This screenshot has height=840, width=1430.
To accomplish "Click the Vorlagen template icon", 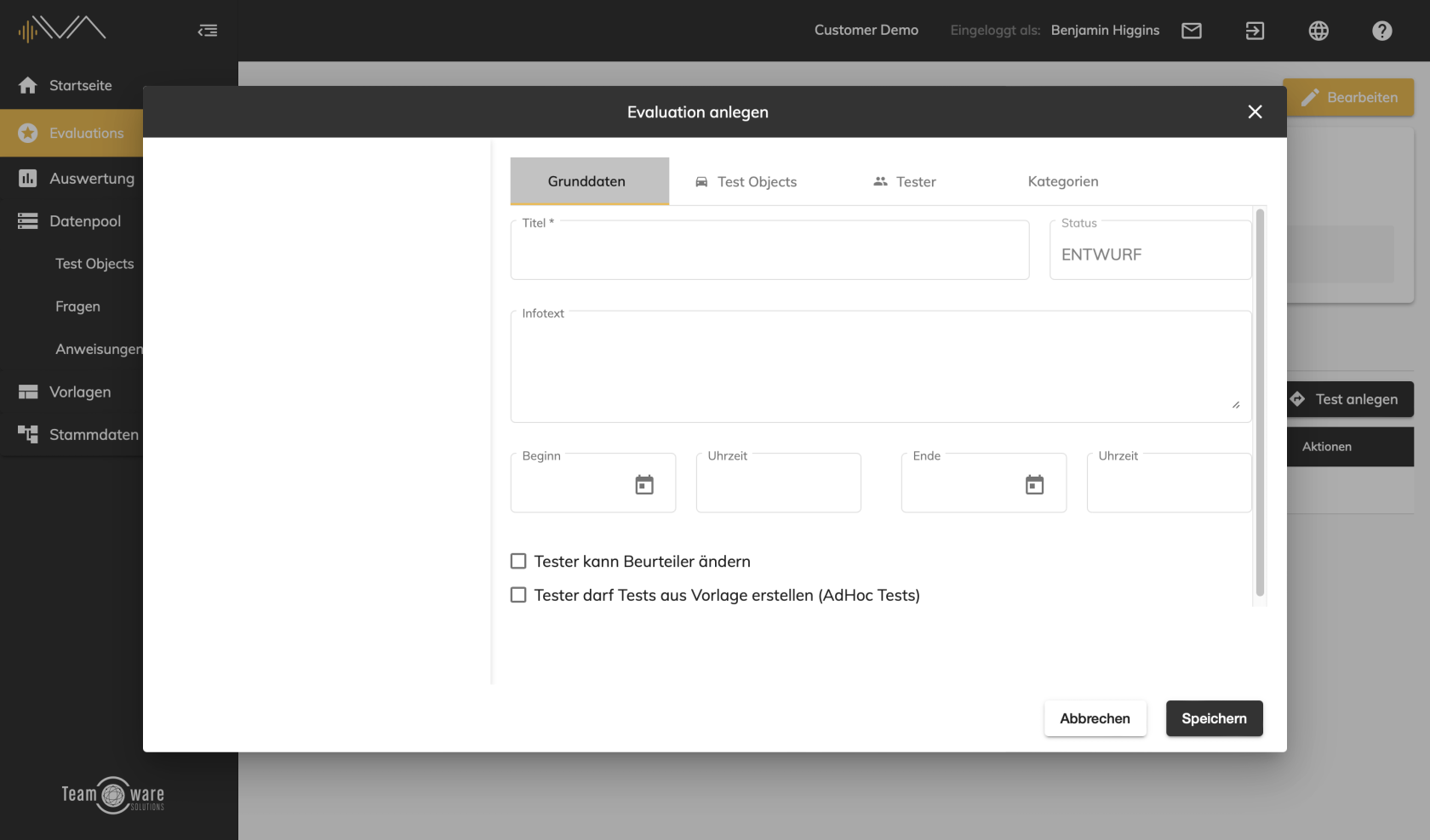I will (28, 391).
